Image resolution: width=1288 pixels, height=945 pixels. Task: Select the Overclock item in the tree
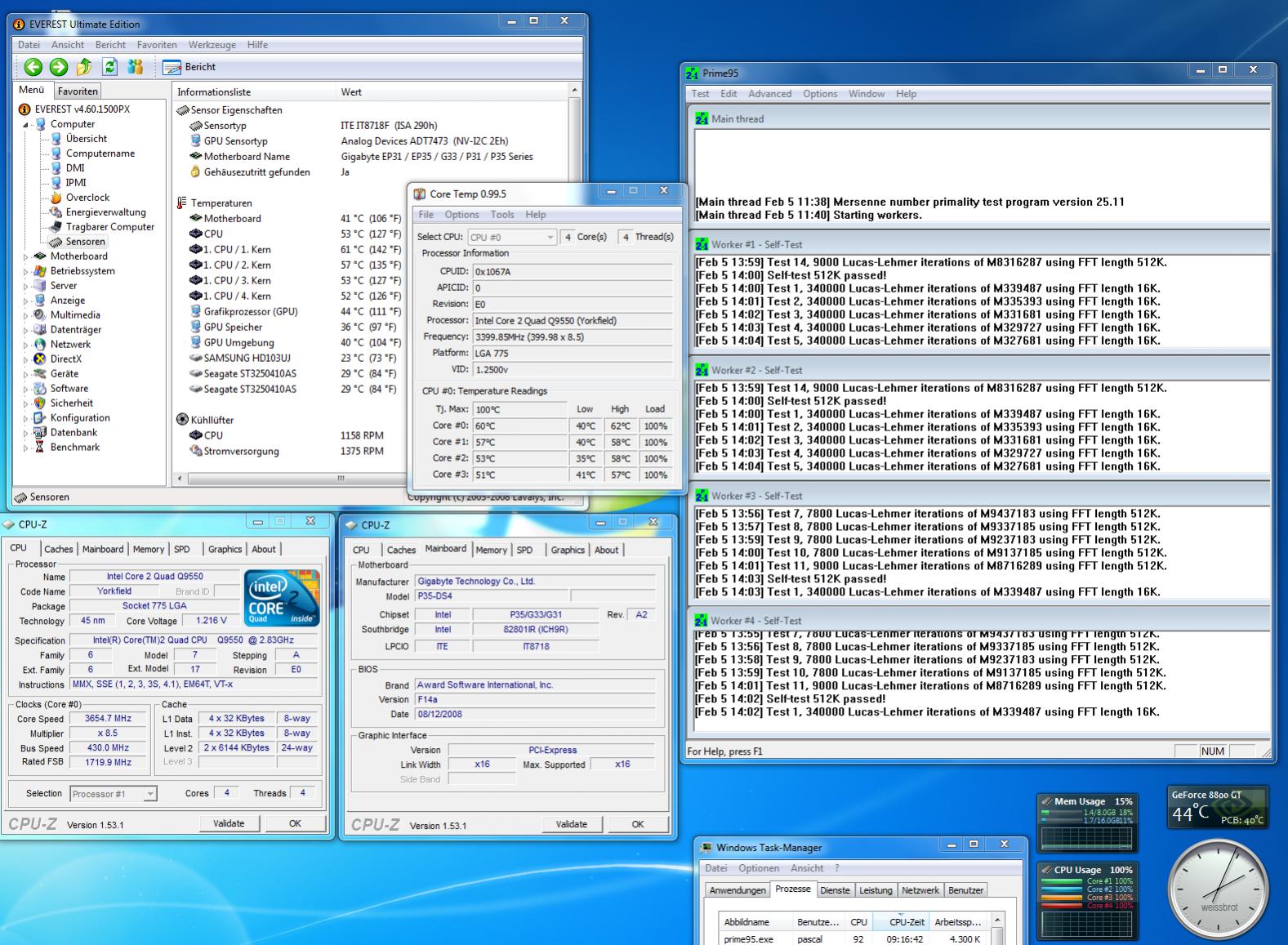pos(87,198)
